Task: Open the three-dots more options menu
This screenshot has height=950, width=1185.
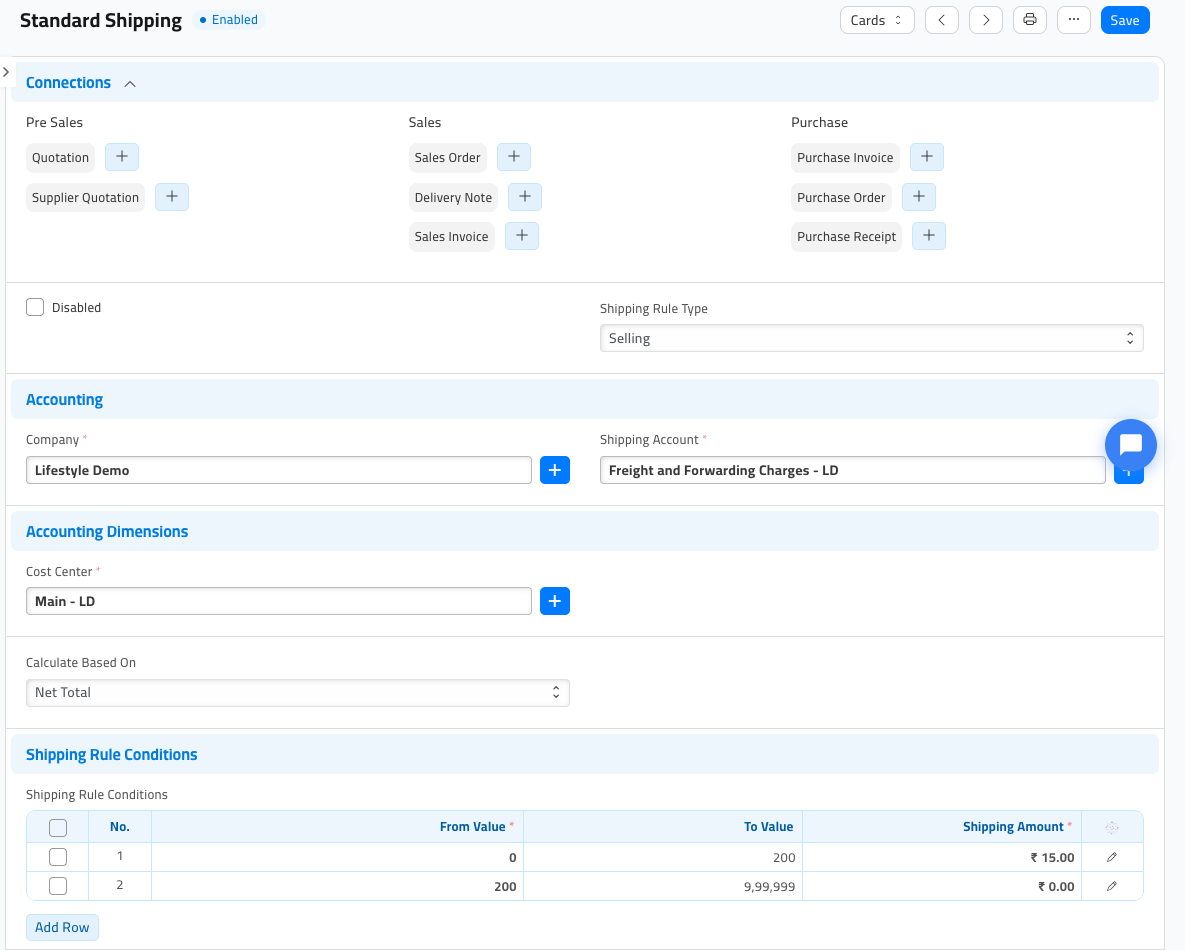Action: (1074, 20)
